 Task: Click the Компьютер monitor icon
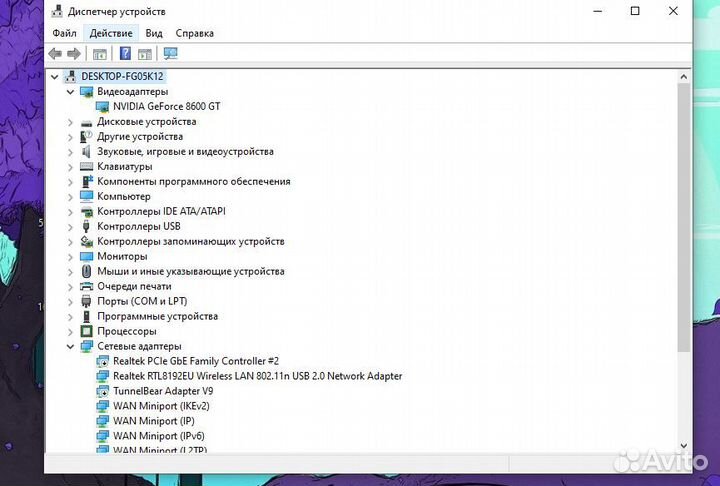pos(86,197)
